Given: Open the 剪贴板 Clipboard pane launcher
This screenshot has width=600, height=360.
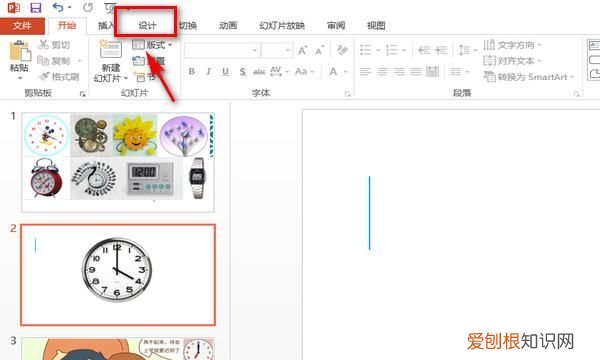Looking at the screenshot, I should [x=82, y=94].
